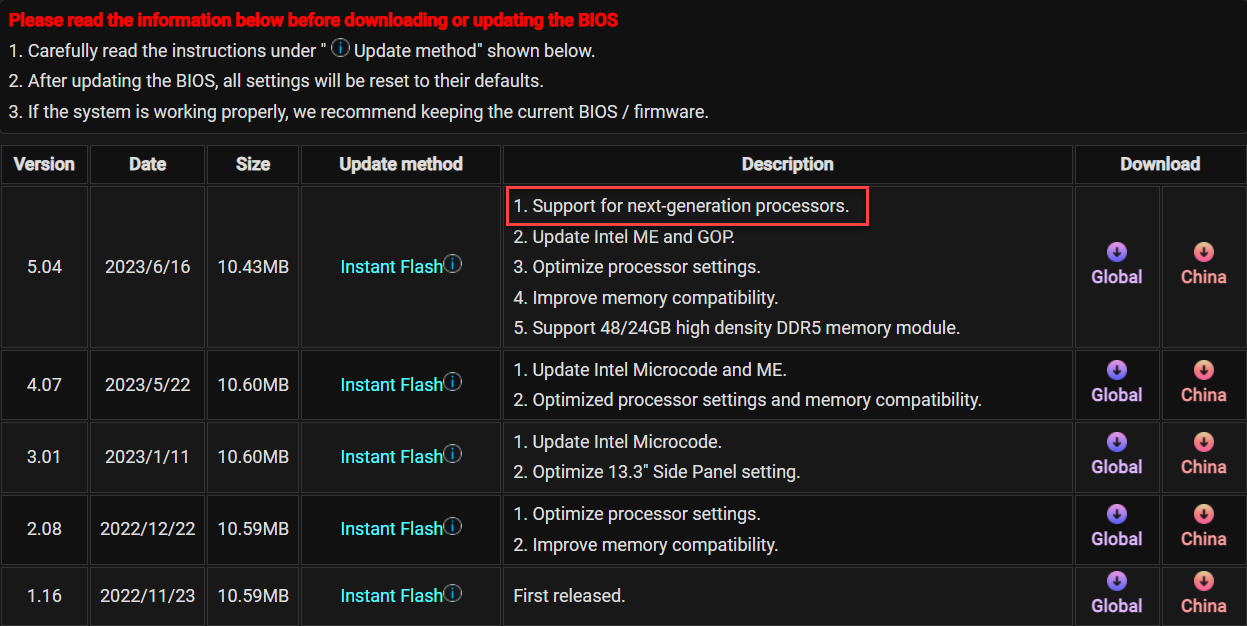Click Global download icon for version 3.01

[1116, 443]
